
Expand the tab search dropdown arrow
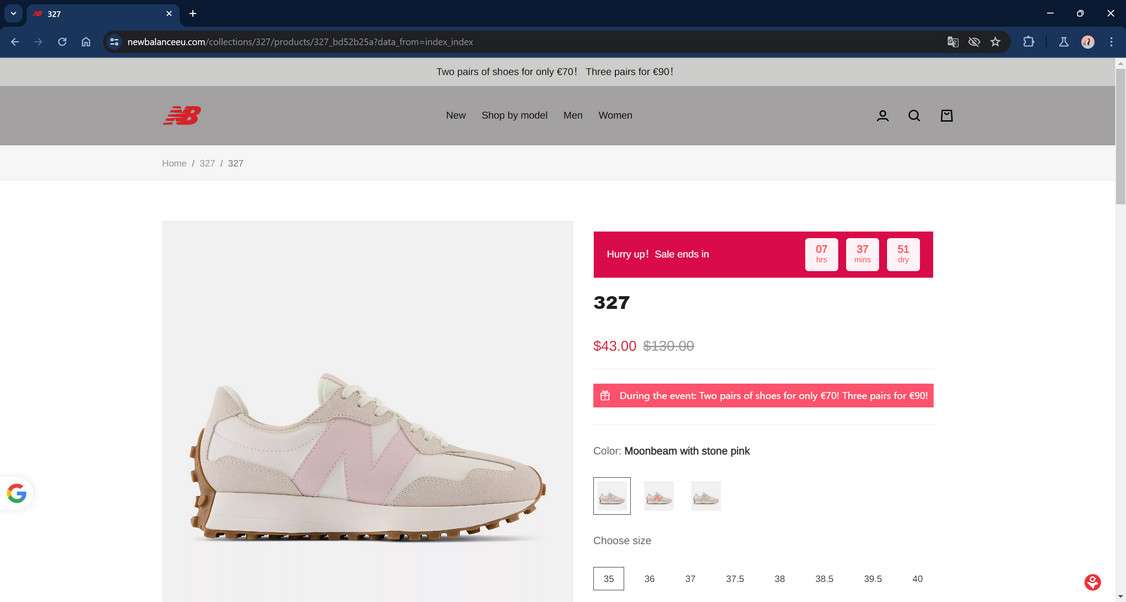pos(14,13)
